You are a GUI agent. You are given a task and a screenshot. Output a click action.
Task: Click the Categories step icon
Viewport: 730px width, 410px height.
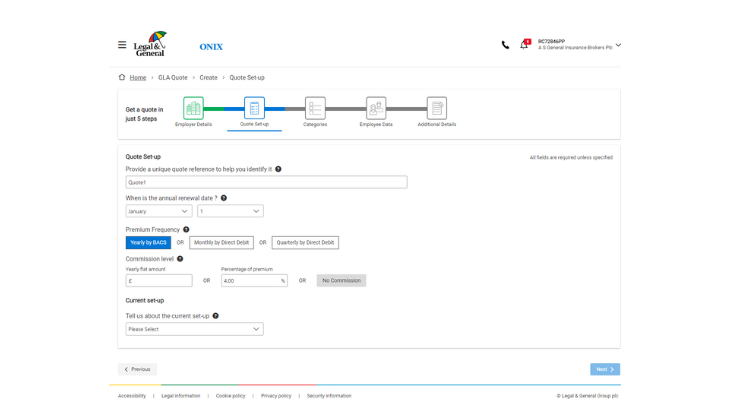click(x=315, y=108)
